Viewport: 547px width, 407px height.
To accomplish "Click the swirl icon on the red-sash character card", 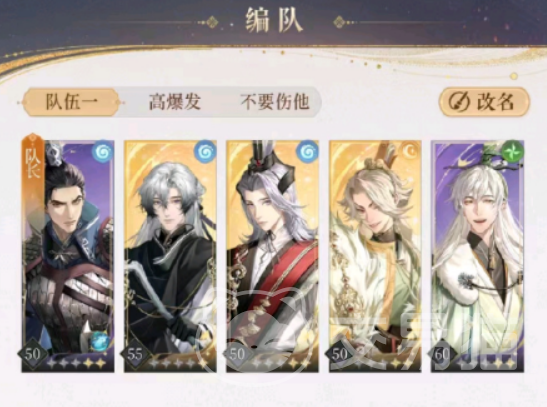I will coord(307,152).
